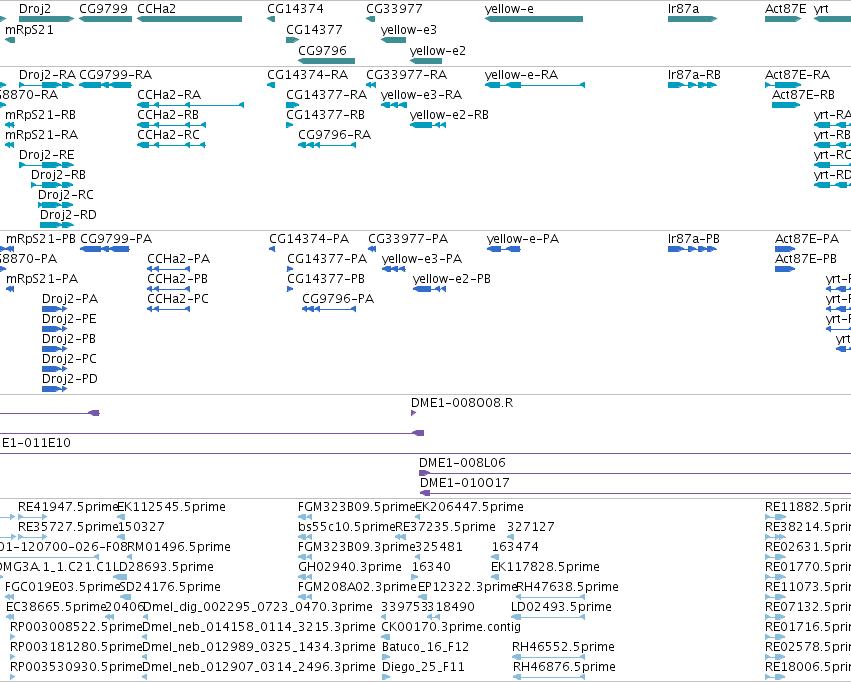Open transcript mRpS21-RB
The image size is (851, 682).
pos(10,125)
